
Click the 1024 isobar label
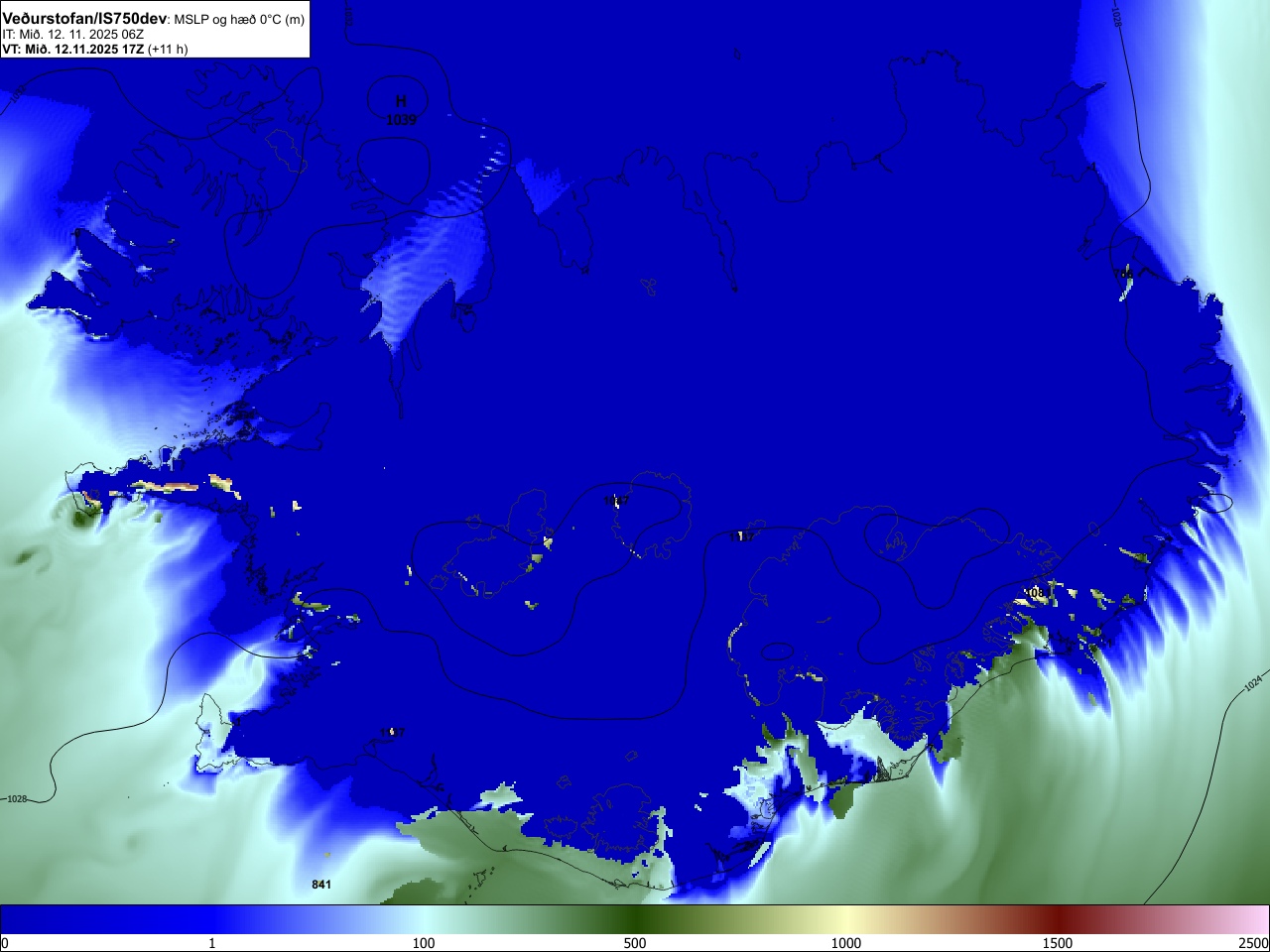pos(1253,682)
